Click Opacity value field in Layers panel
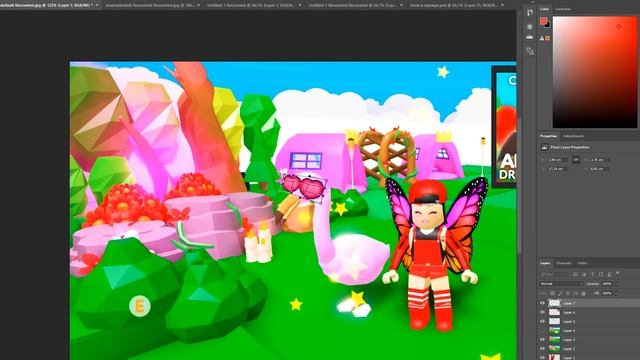The width and height of the screenshot is (640, 360). 607,284
